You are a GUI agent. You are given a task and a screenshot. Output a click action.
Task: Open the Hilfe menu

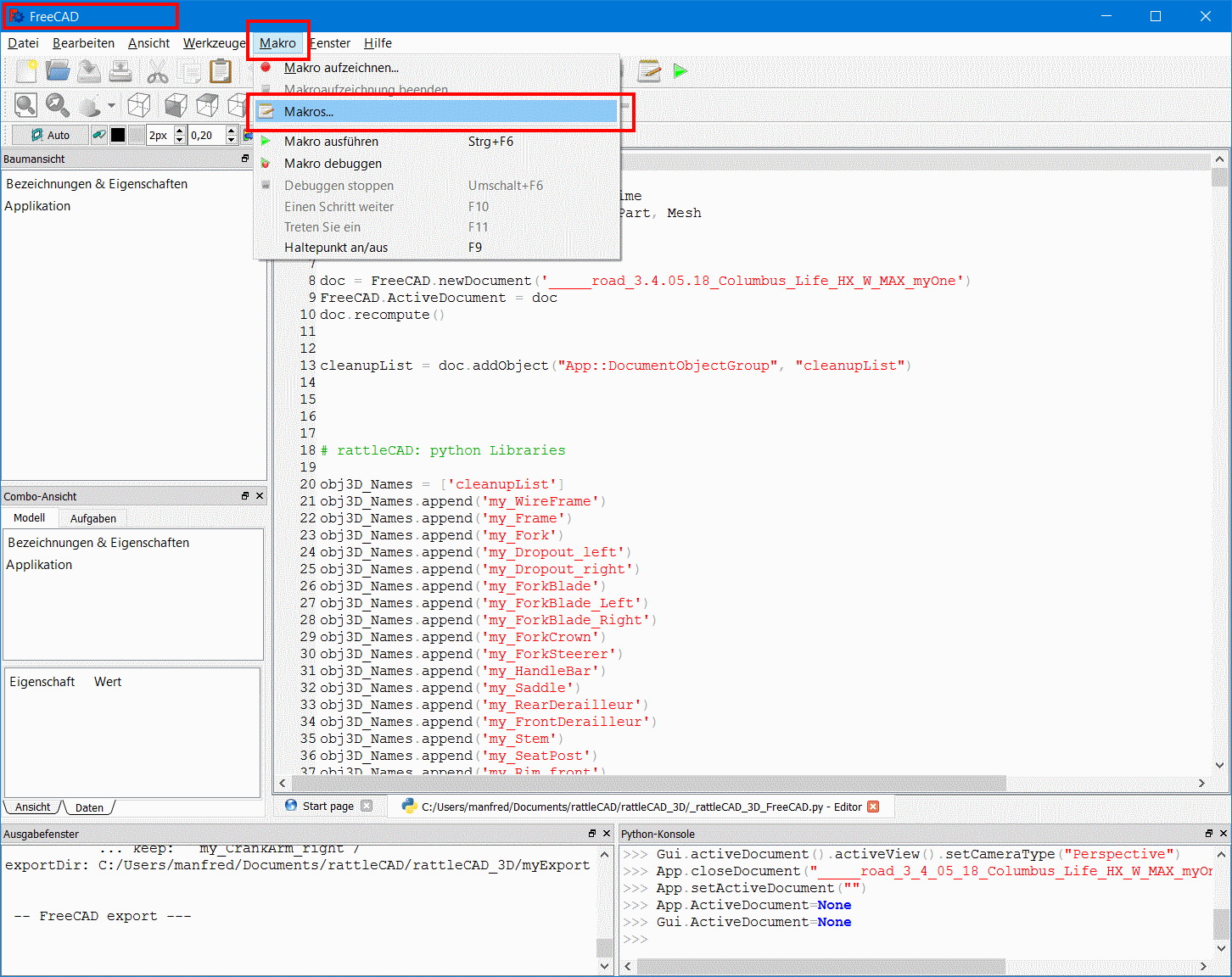click(378, 43)
